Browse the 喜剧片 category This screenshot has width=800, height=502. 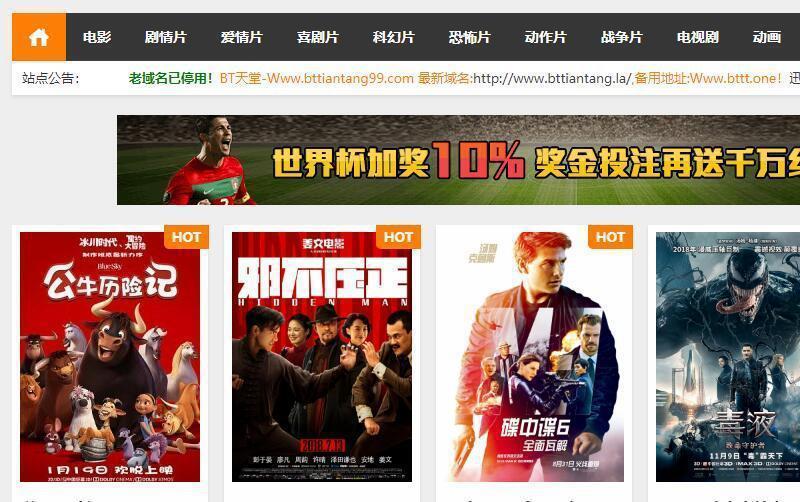point(318,37)
